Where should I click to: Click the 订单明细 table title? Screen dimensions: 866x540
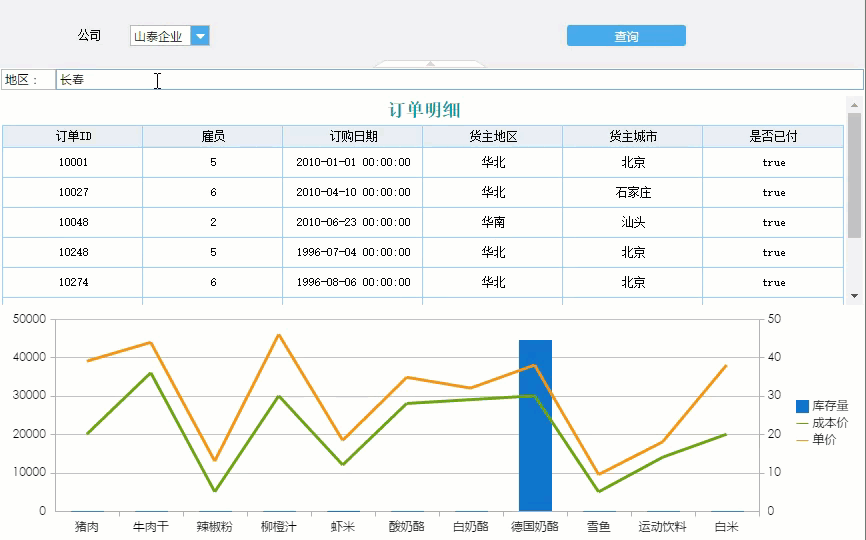coord(424,109)
